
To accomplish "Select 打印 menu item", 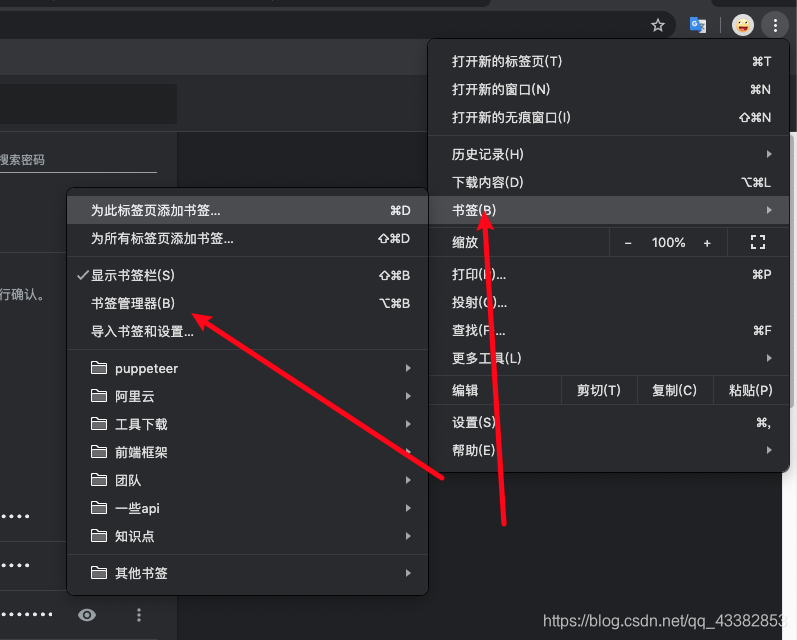I will (609, 275).
